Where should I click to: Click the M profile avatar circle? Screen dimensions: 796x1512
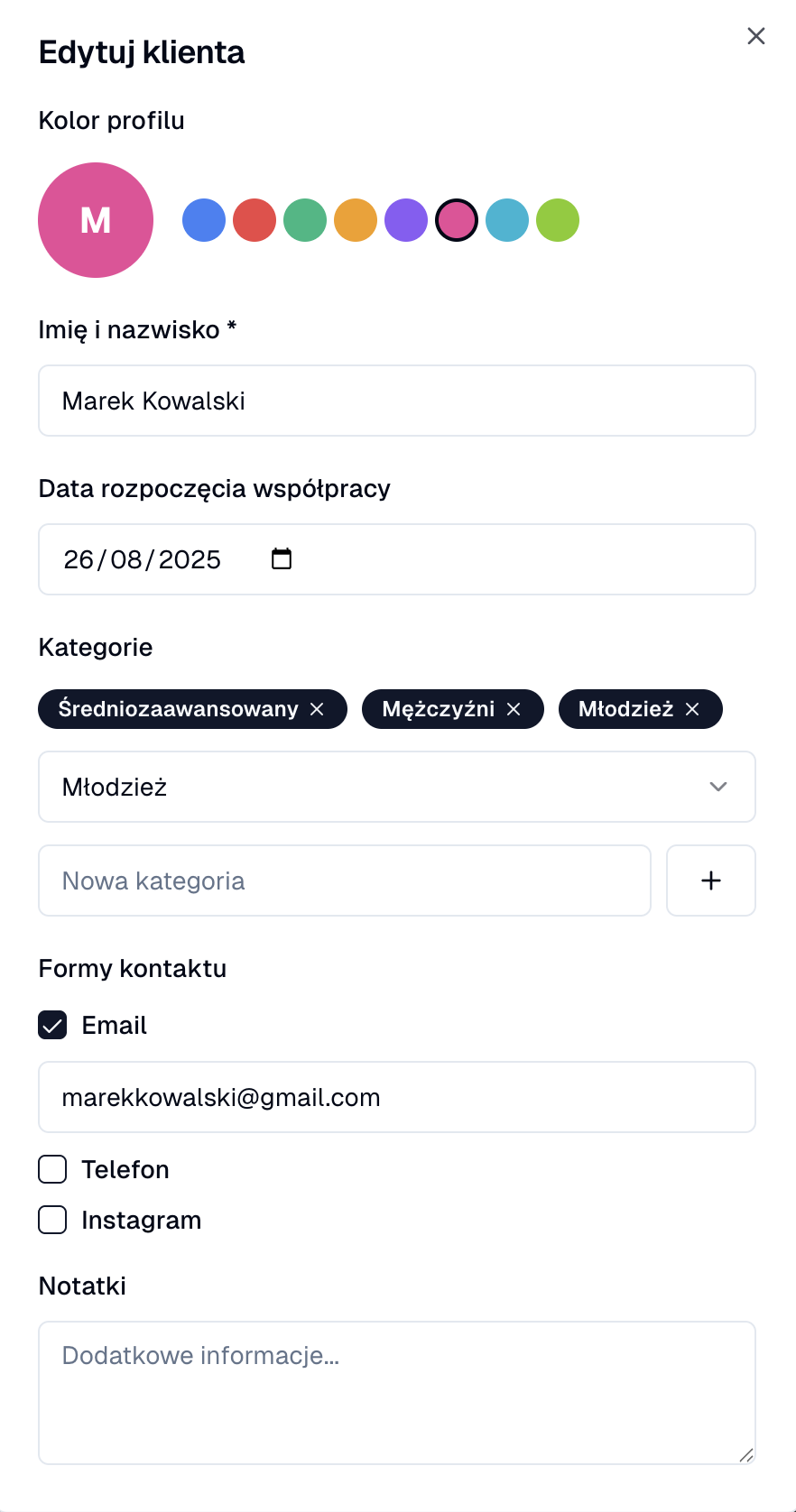[x=96, y=219]
